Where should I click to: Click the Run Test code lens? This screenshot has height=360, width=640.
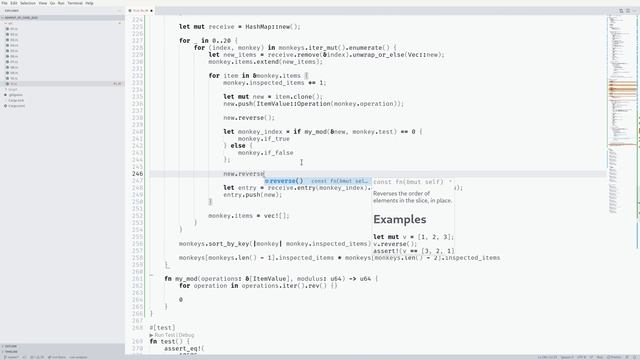(x=164, y=335)
